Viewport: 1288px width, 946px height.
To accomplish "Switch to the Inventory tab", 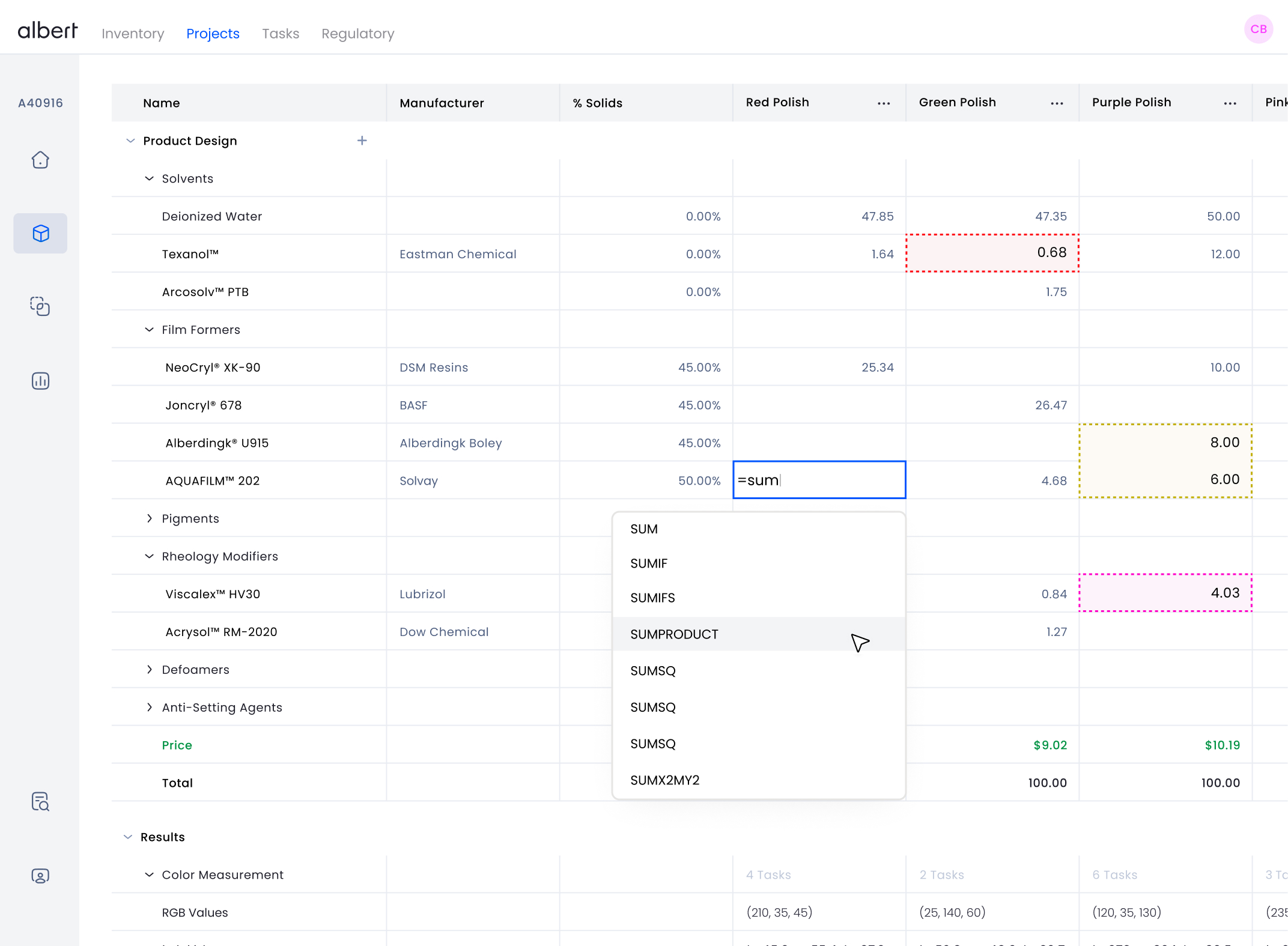I will (133, 34).
